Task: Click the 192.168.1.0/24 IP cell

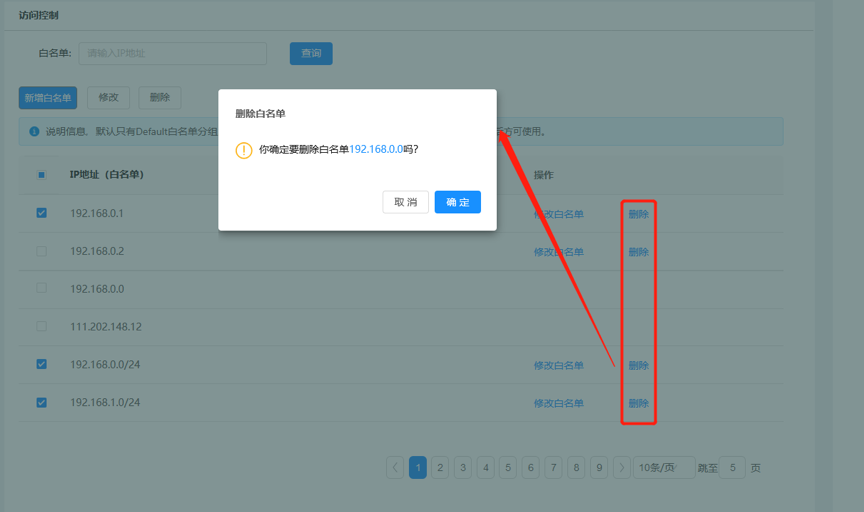Action: click(x=105, y=402)
